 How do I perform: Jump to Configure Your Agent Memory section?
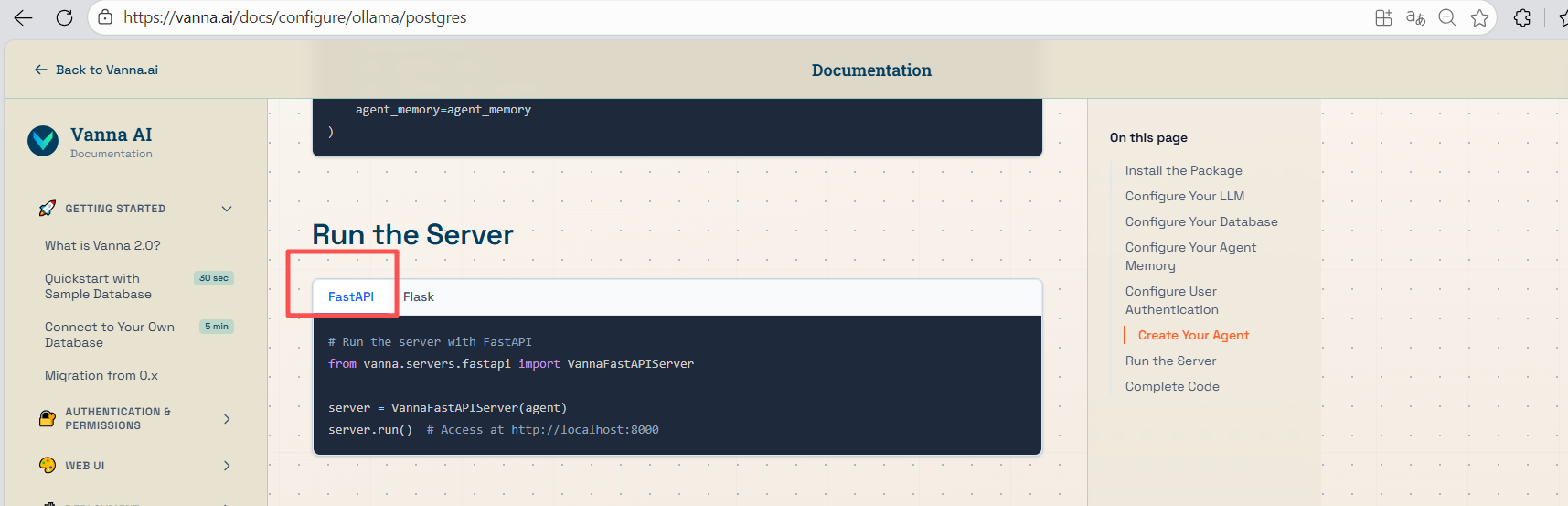(x=1190, y=256)
